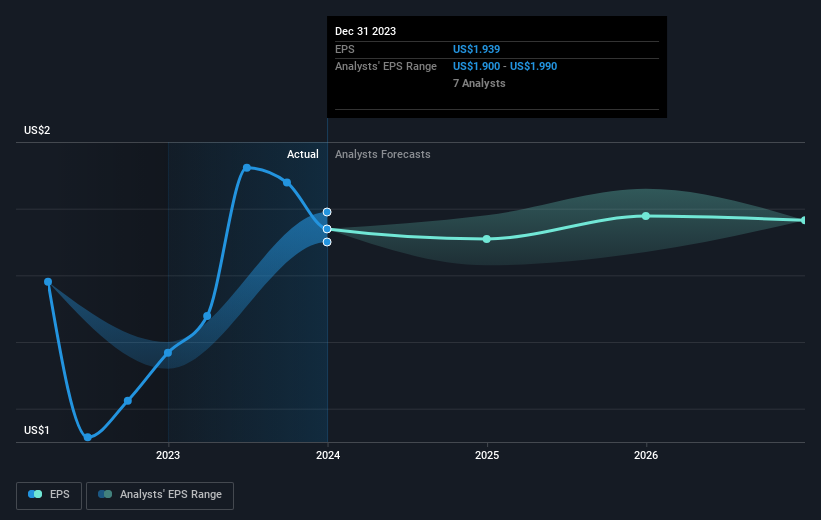Image resolution: width=821 pixels, height=520 pixels.
Task: Click the US$1.900 - US$1.990 range value
Action: [505, 67]
